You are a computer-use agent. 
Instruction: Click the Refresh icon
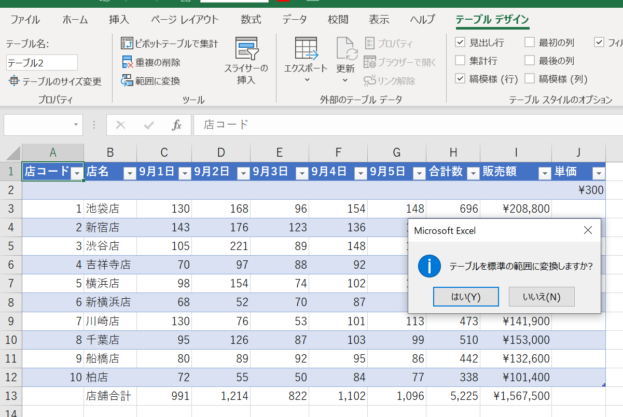click(345, 48)
